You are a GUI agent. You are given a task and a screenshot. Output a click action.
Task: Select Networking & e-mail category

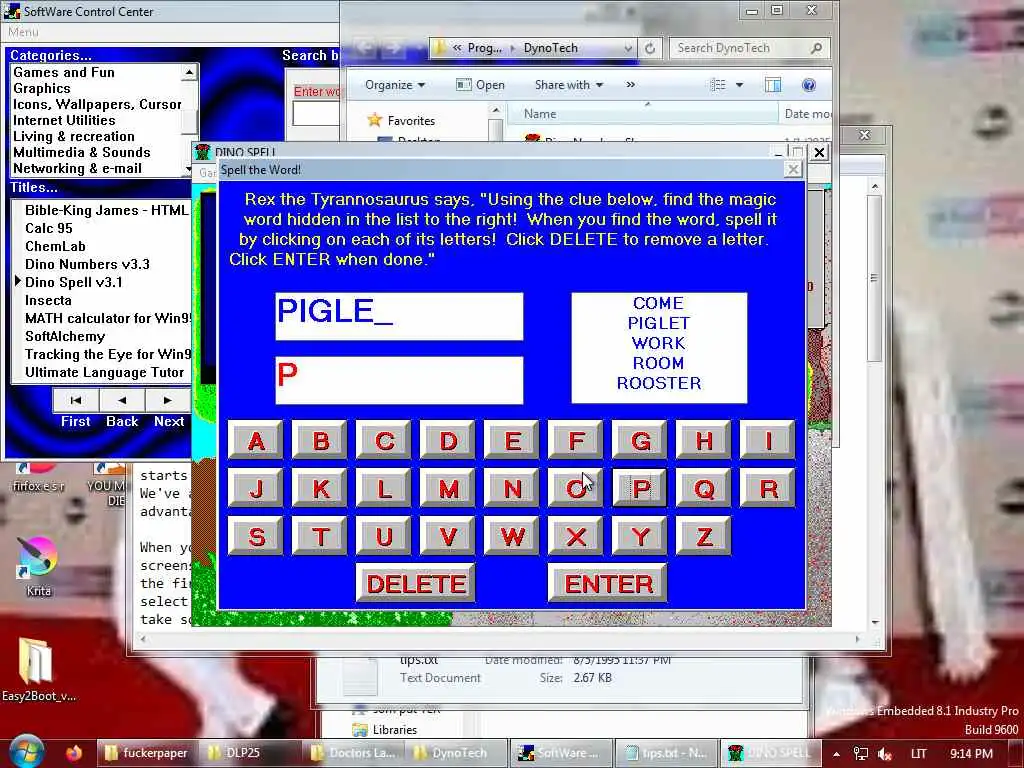[77, 168]
